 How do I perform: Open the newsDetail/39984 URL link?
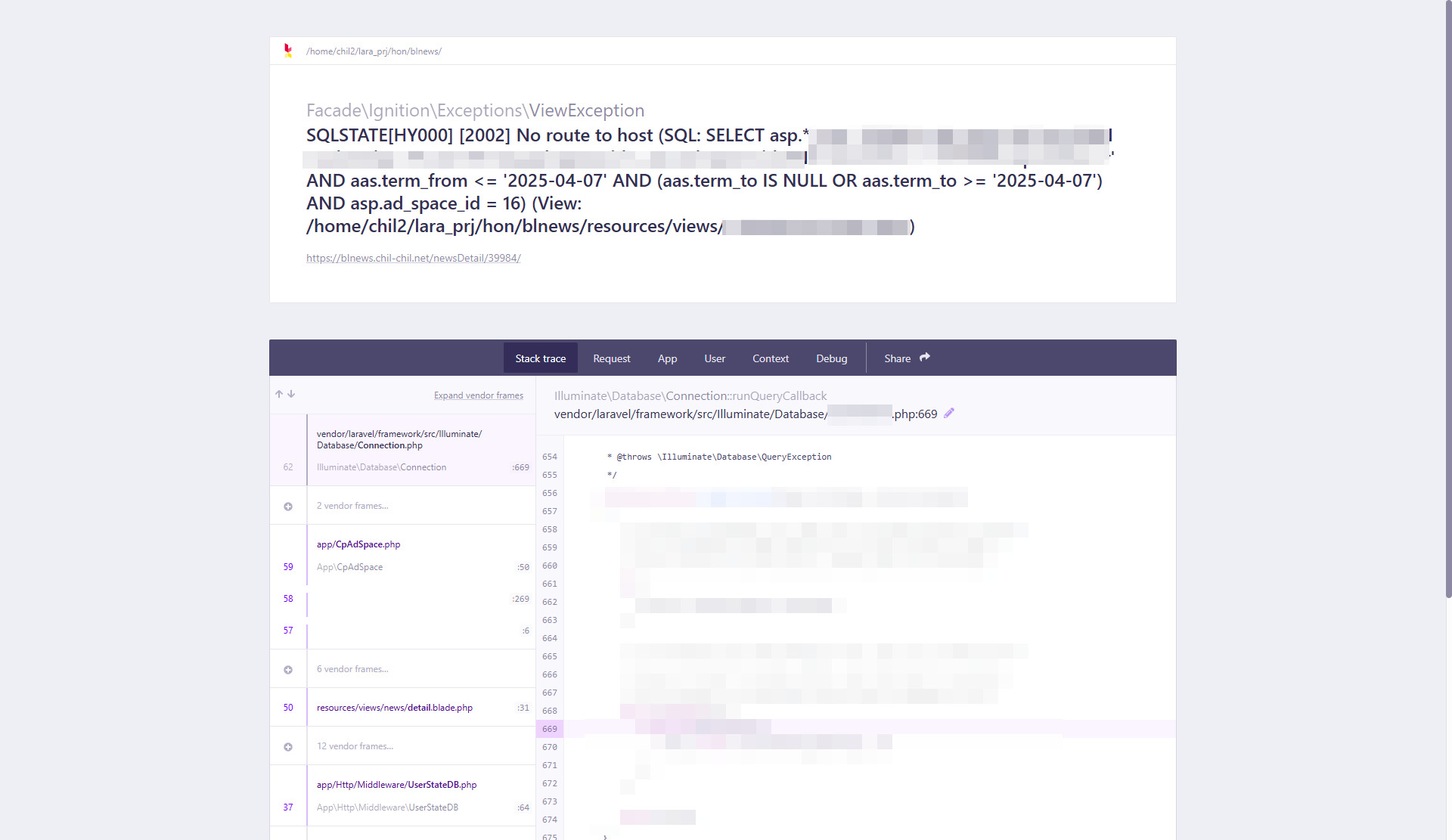pos(413,258)
